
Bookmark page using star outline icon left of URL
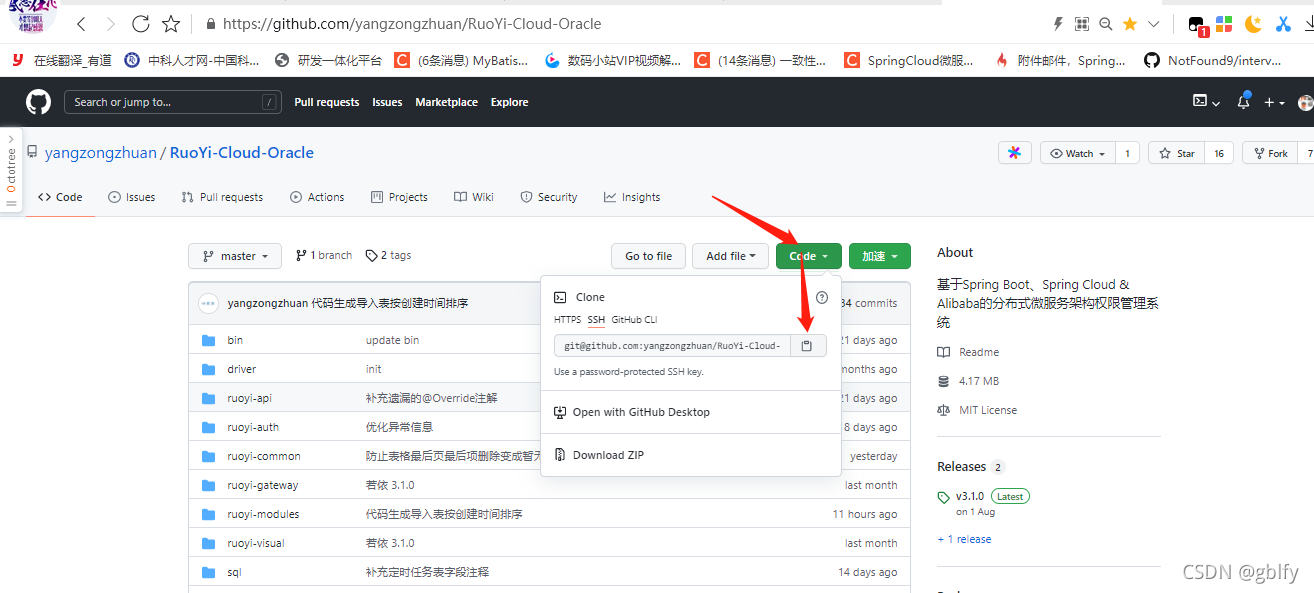171,23
